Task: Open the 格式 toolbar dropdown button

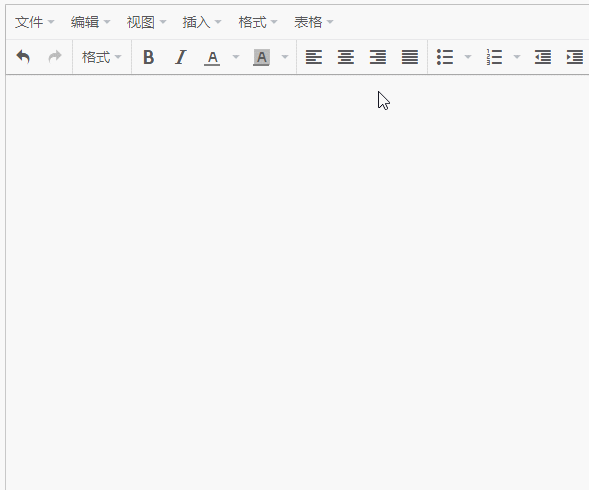Action: 101,57
